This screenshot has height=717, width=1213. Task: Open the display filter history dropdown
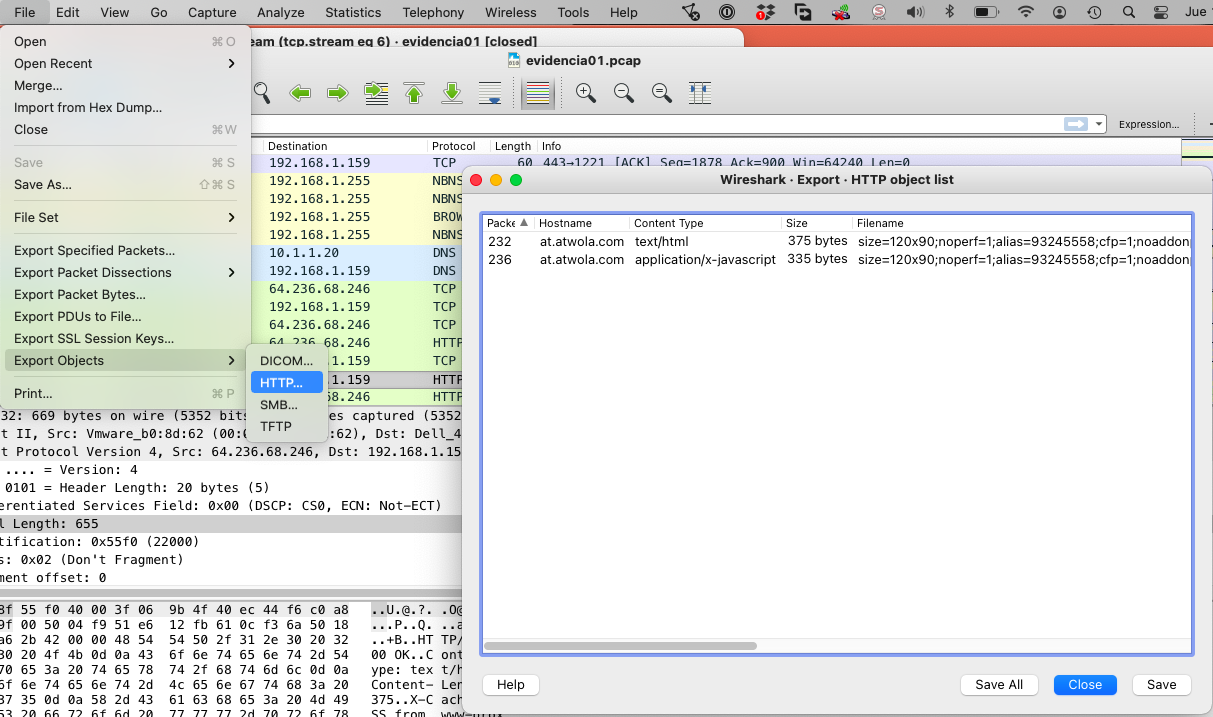(1100, 124)
